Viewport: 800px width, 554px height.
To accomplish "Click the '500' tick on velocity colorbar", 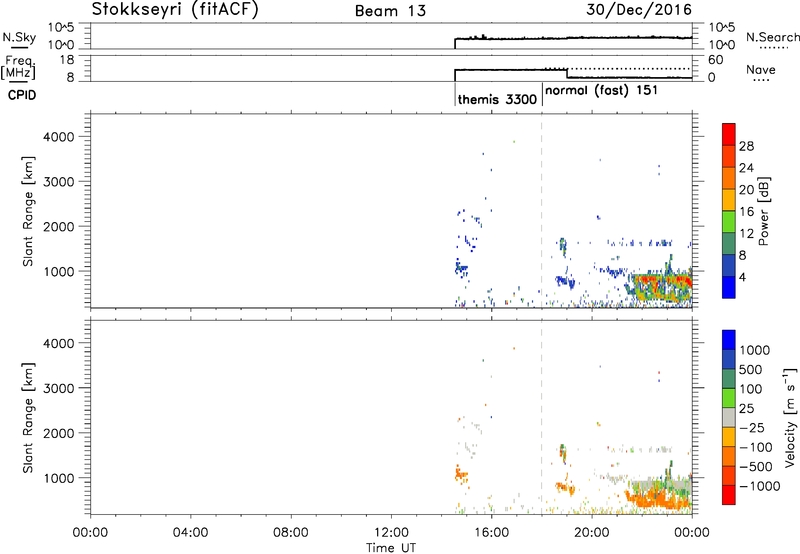I will (751, 369).
